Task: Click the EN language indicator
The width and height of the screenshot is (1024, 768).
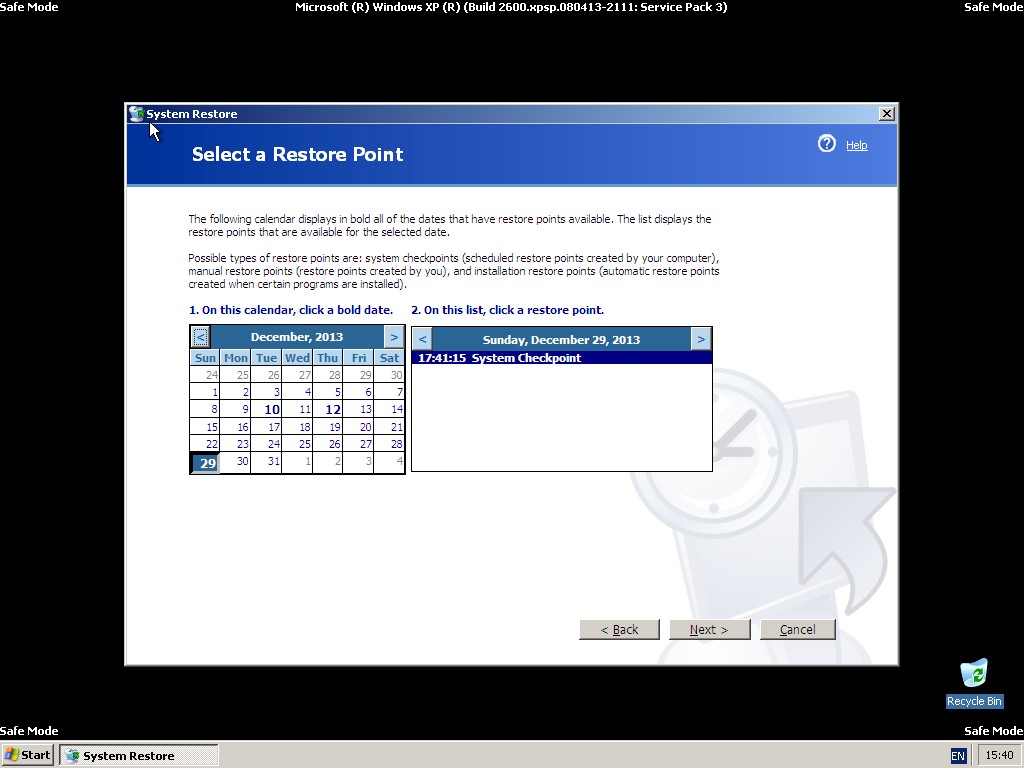Action: pos(957,756)
